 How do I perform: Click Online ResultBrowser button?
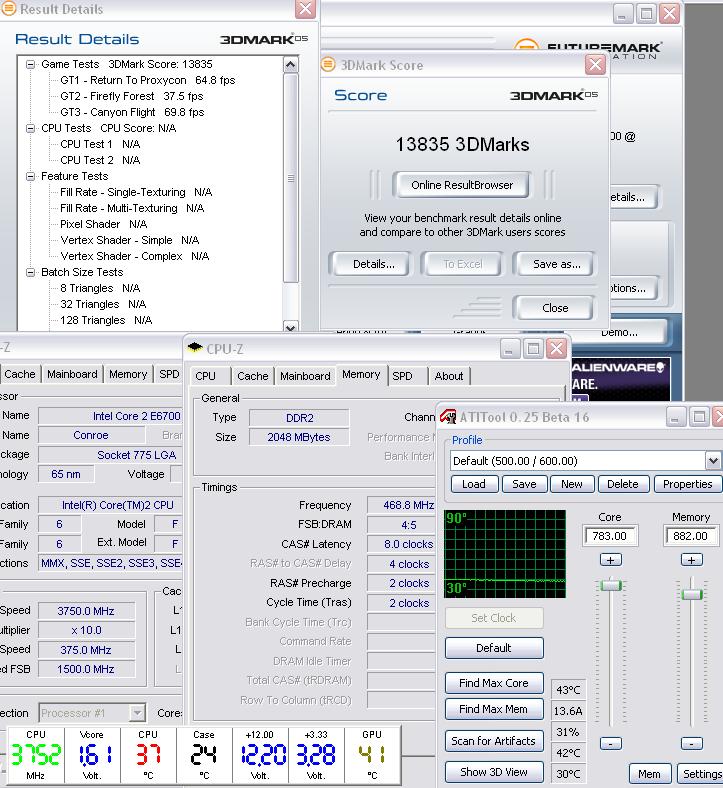coord(462,185)
